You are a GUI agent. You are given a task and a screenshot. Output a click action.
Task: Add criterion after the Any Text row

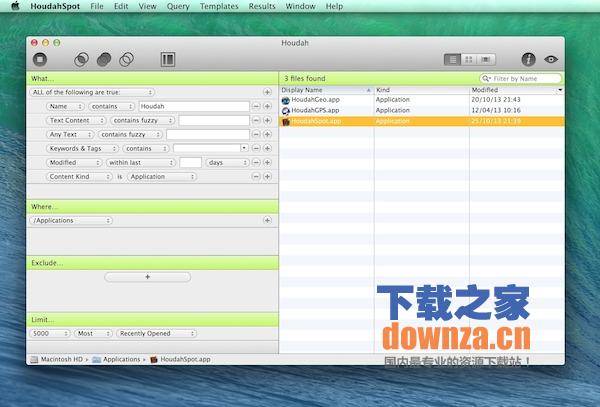[x=267, y=135]
